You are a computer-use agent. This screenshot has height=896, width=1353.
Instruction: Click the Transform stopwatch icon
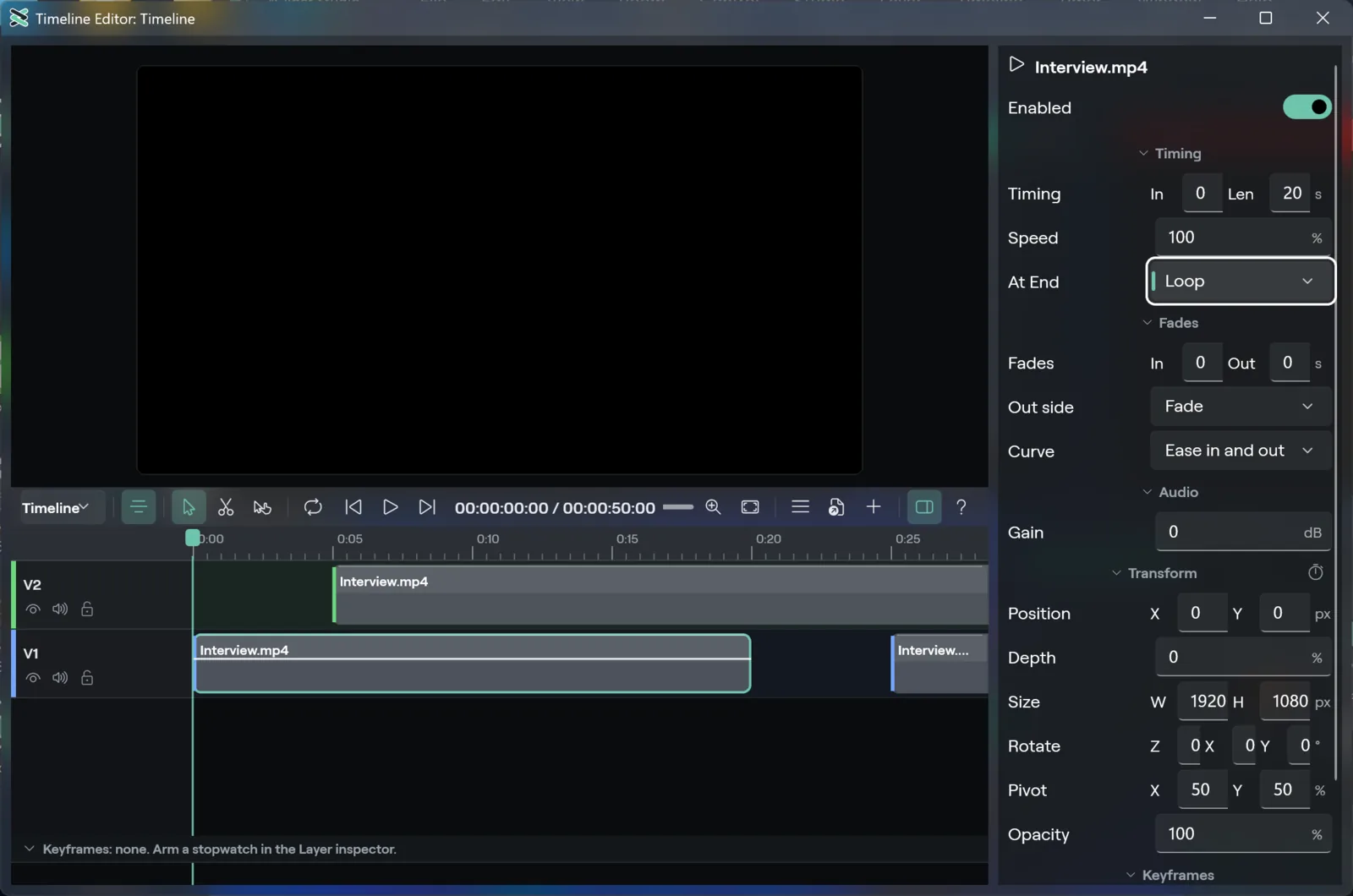coord(1316,573)
